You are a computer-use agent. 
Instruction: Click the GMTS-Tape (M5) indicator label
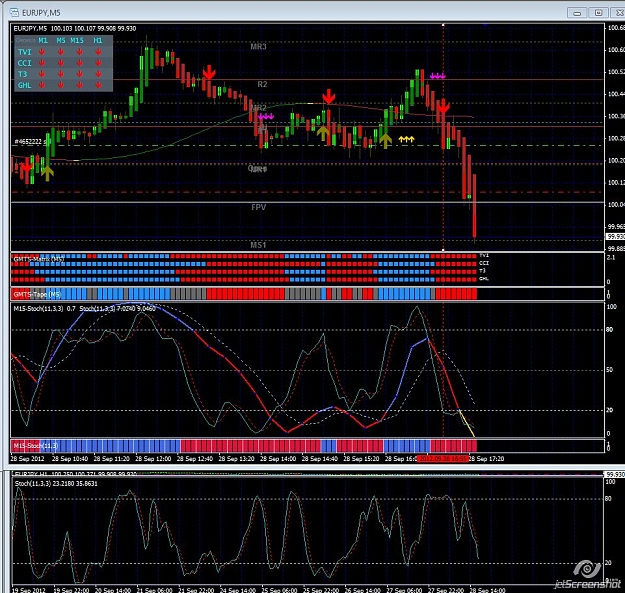pos(37,295)
